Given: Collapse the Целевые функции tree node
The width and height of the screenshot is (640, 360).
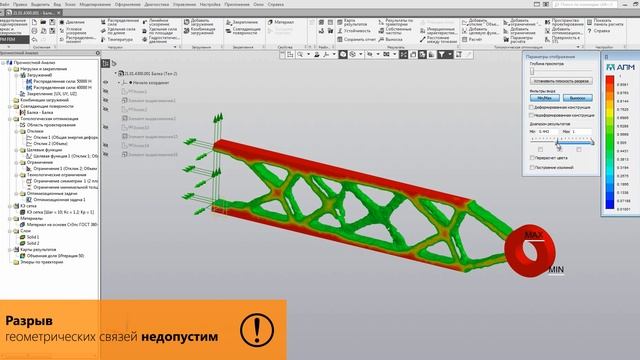Looking at the screenshot, I should [x=17, y=150].
